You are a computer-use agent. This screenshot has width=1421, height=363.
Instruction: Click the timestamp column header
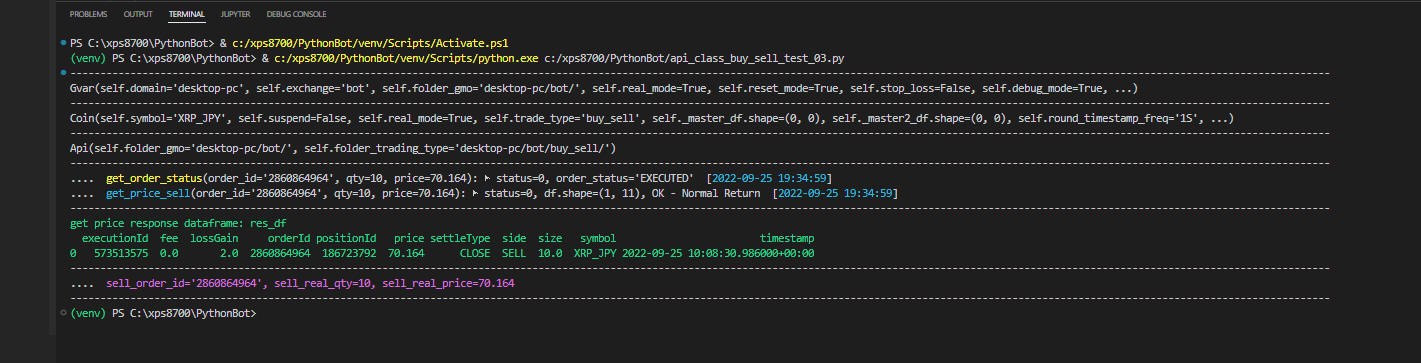click(787, 239)
